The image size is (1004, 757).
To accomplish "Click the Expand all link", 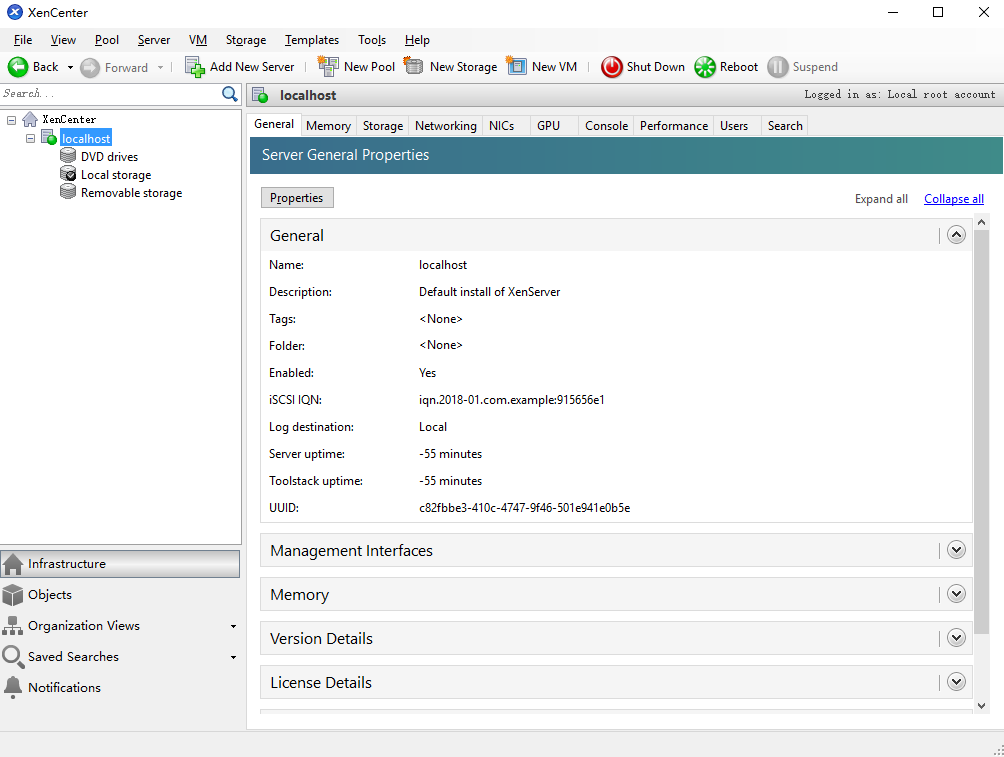I will [x=881, y=199].
